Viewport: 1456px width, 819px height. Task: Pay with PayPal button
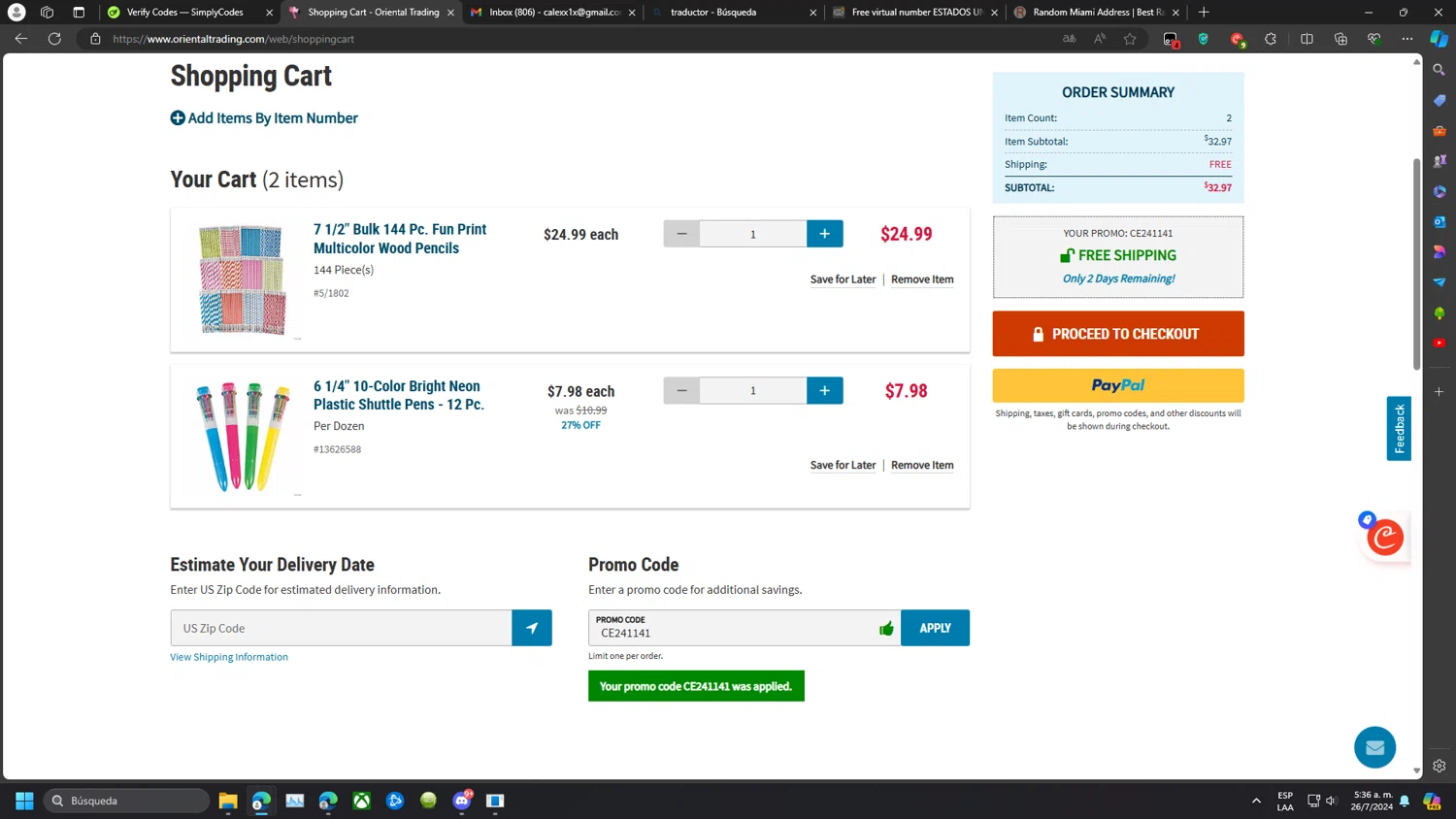pyautogui.click(x=1118, y=385)
